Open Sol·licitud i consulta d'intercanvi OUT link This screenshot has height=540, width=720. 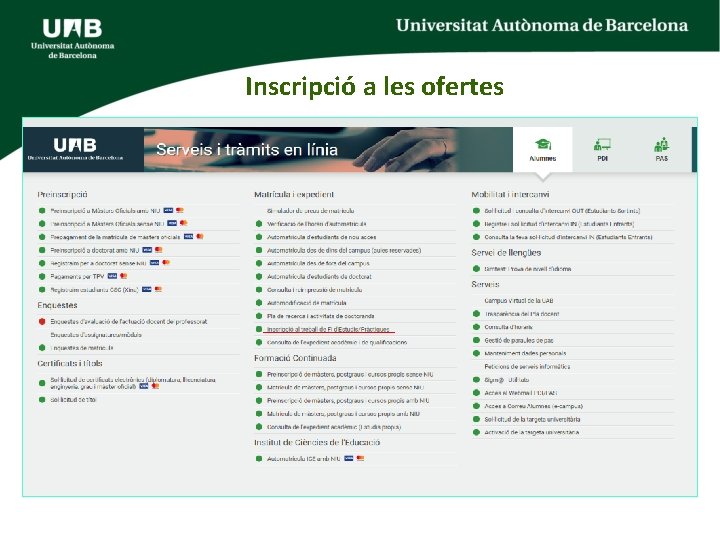[x=562, y=211]
